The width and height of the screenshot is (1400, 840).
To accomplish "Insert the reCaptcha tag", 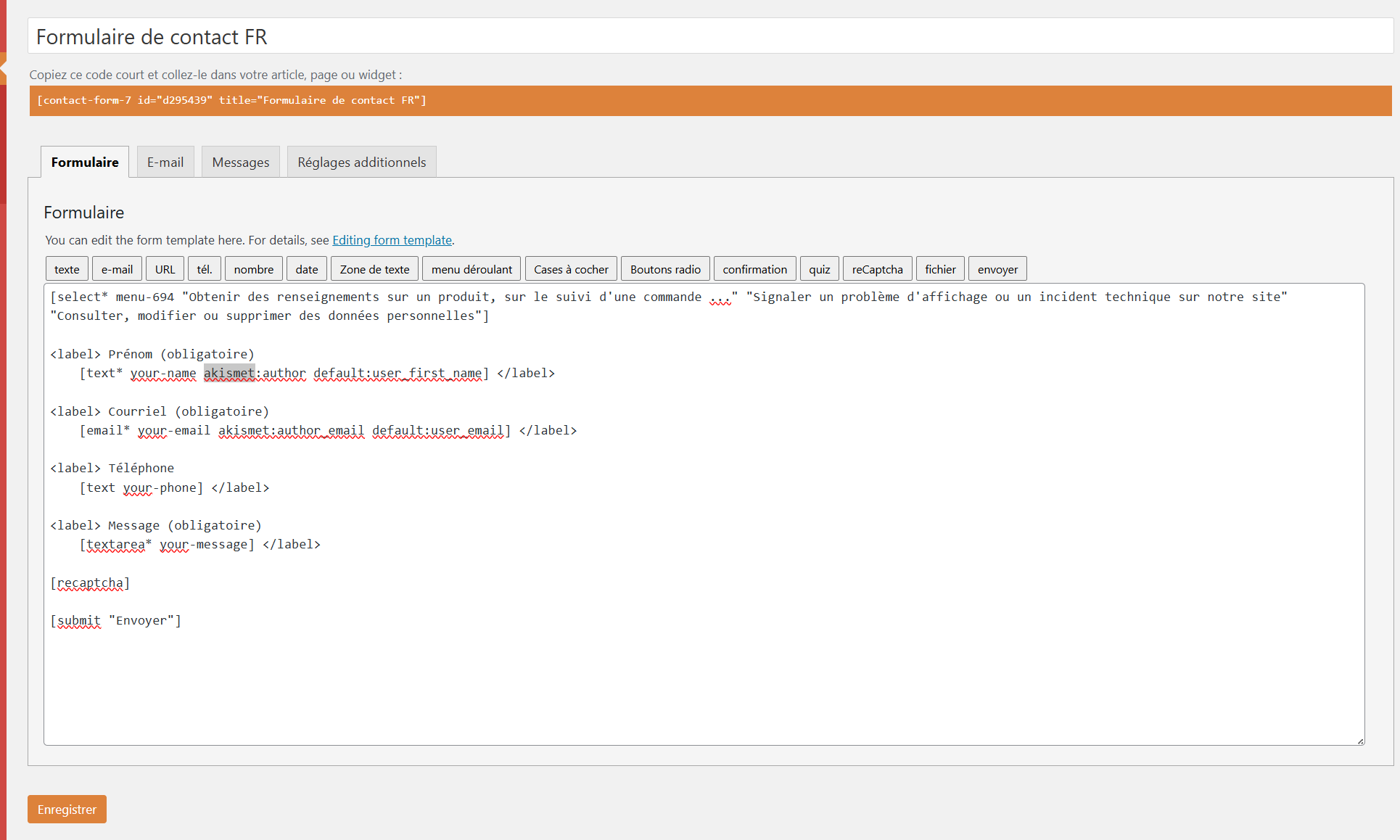I will (x=877, y=269).
